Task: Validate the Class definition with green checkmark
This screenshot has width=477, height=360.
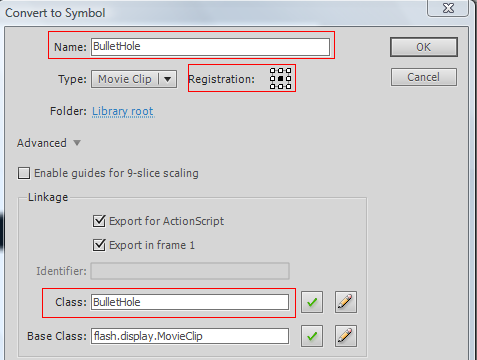Action: pyautogui.click(x=312, y=302)
